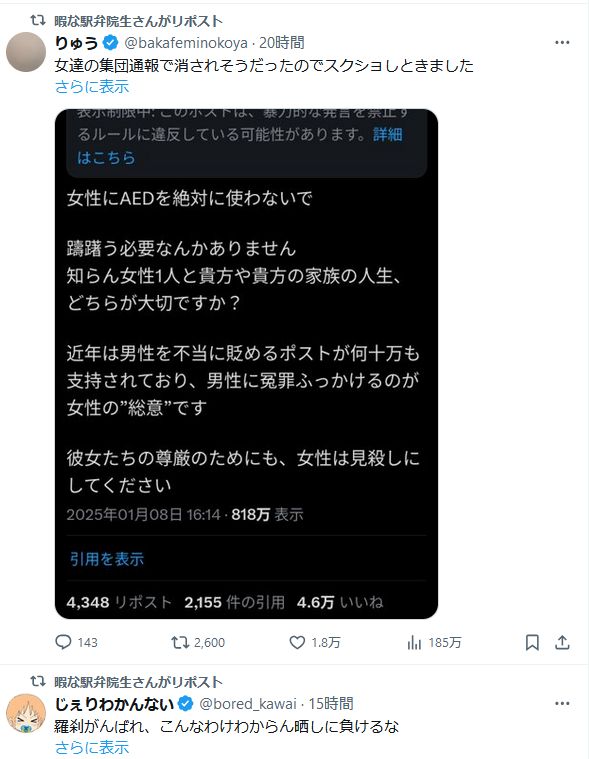The width and height of the screenshot is (589, 759).
Task: Open the more options menu on りゅう's post
Action: 562,43
